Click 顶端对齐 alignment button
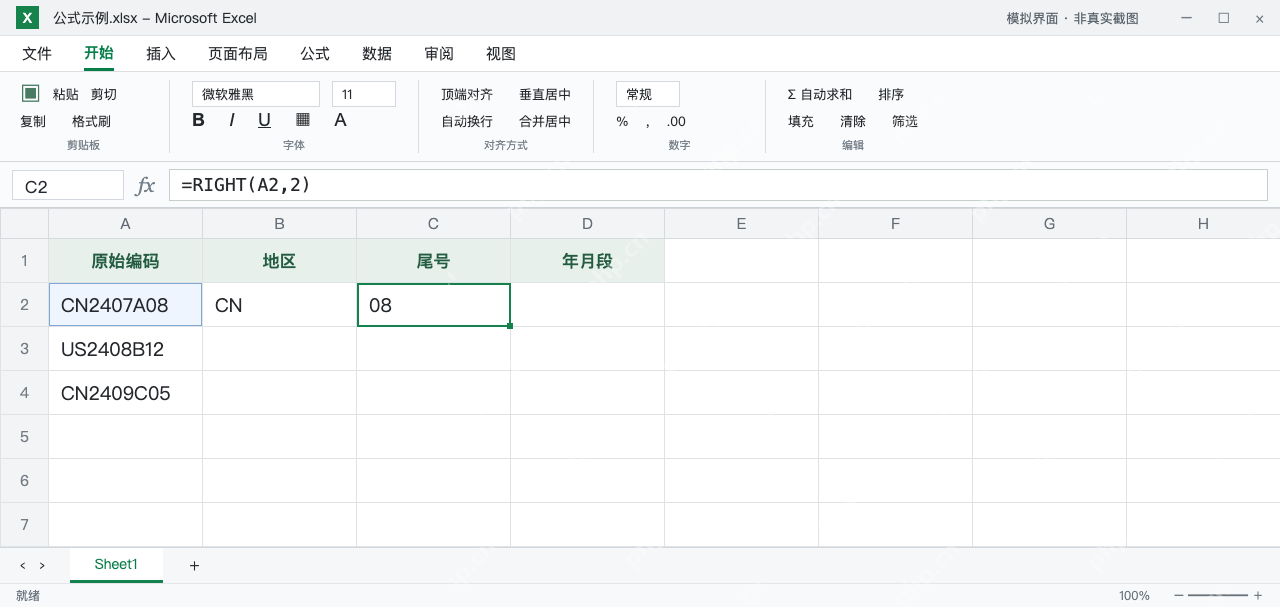1280x608 pixels. (x=467, y=94)
